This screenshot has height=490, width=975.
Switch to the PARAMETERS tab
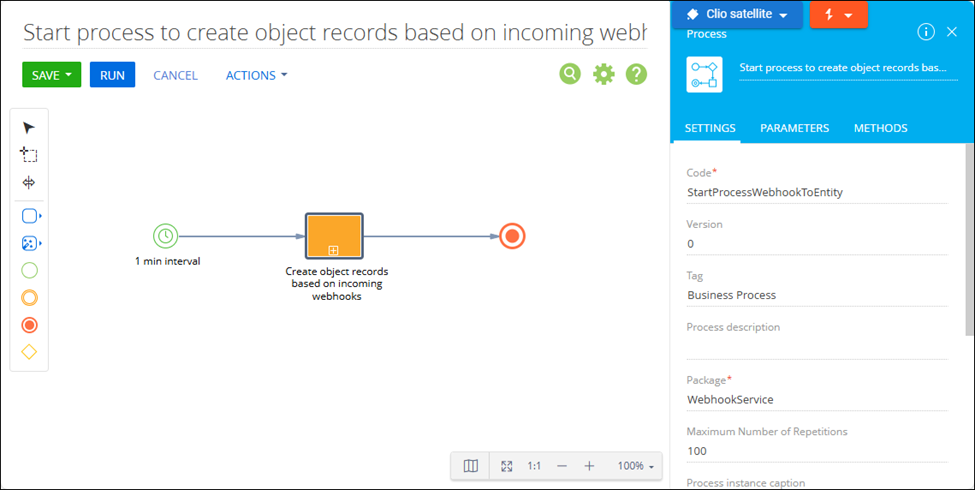(x=794, y=128)
